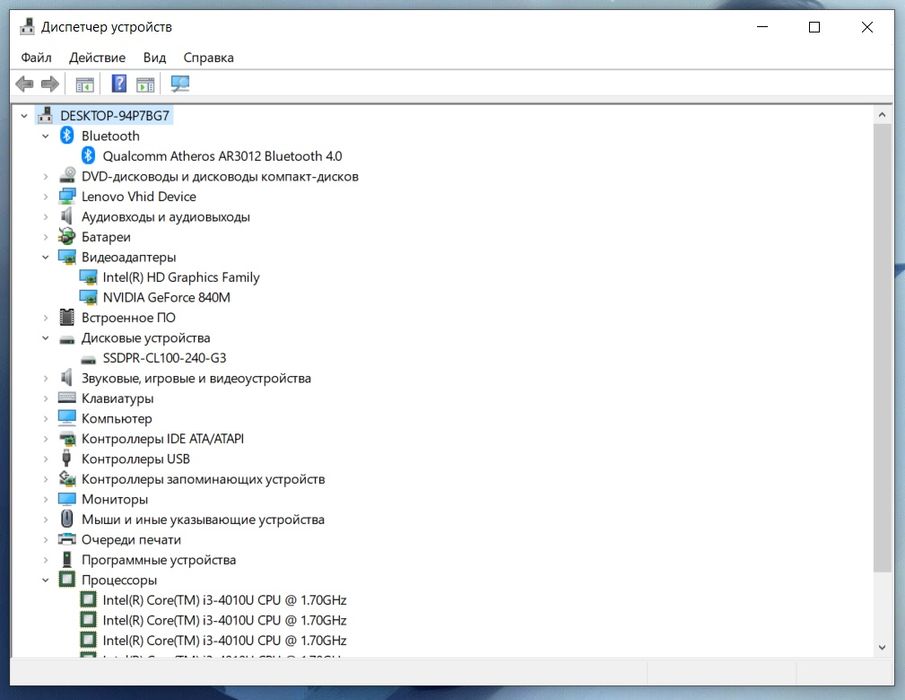Expand the Клавиатуры category
This screenshot has height=700, width=905.
point(46,399)
